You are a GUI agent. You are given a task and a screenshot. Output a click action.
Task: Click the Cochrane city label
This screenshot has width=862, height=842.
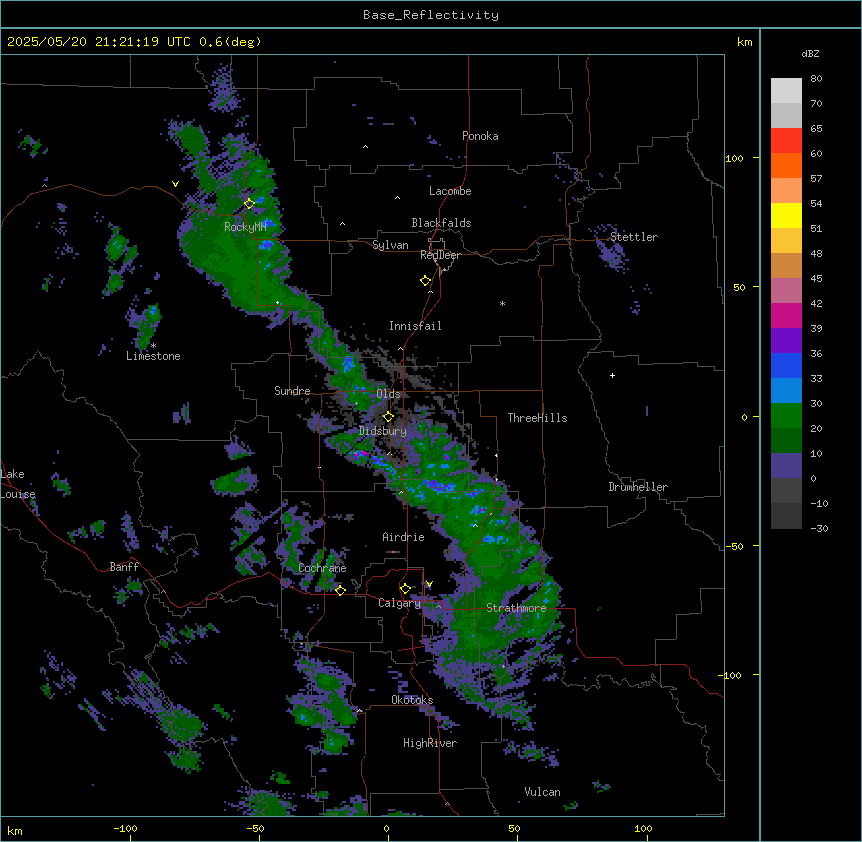pos(322,568)
